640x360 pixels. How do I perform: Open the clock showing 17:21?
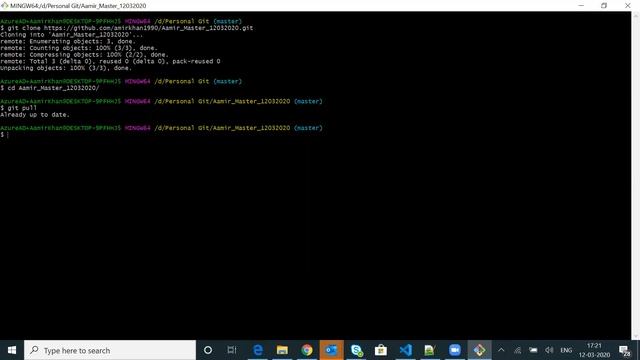(594, 350)
